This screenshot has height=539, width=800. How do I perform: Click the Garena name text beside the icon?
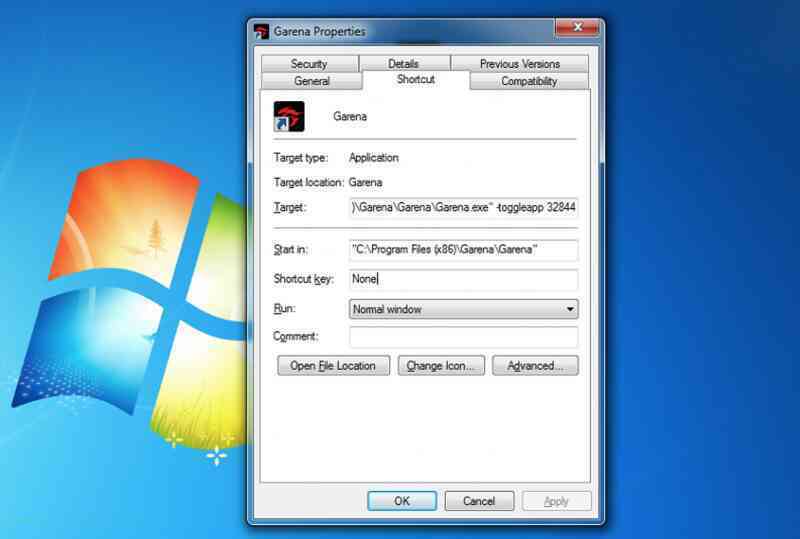350,116
